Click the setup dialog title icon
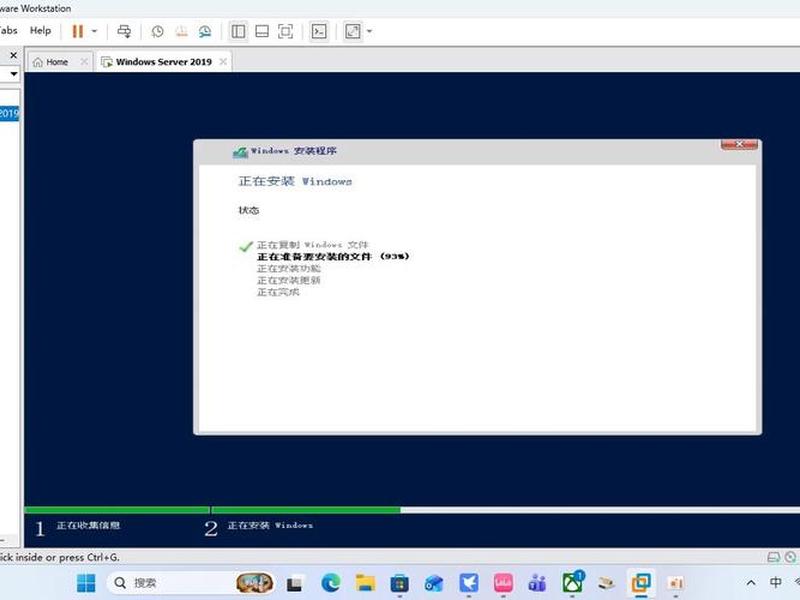 click(x=240, y=152)
